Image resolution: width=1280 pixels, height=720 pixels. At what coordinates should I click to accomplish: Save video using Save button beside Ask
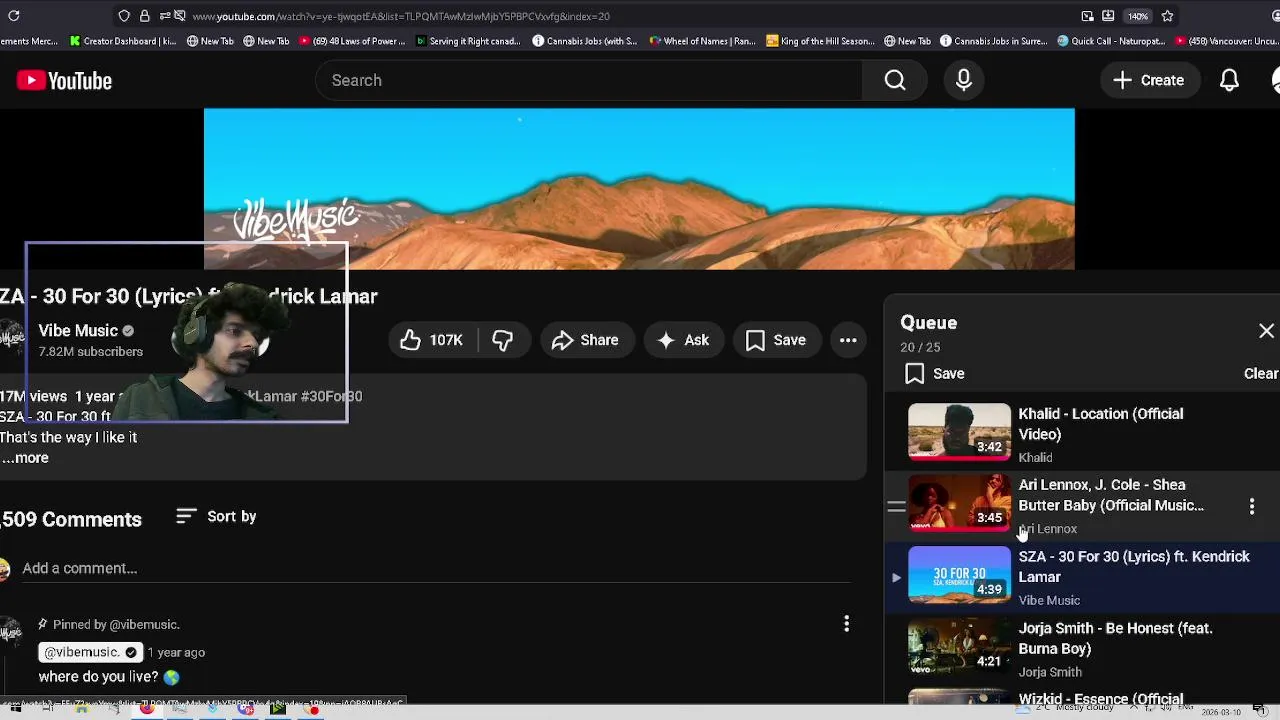(x=776, y=340)
